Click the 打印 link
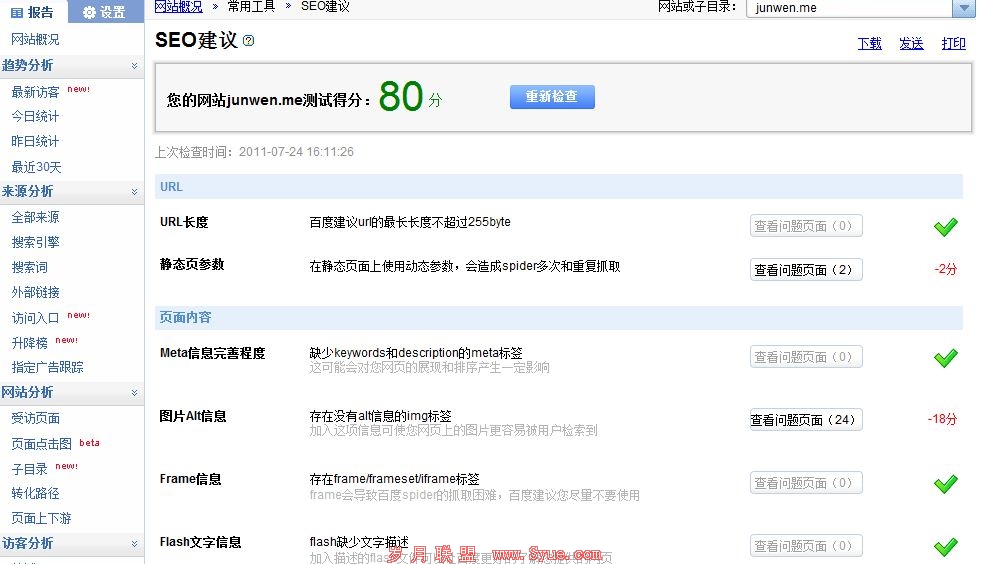The width and height of the screenshot is (986, 564). (x=953, y=44)
